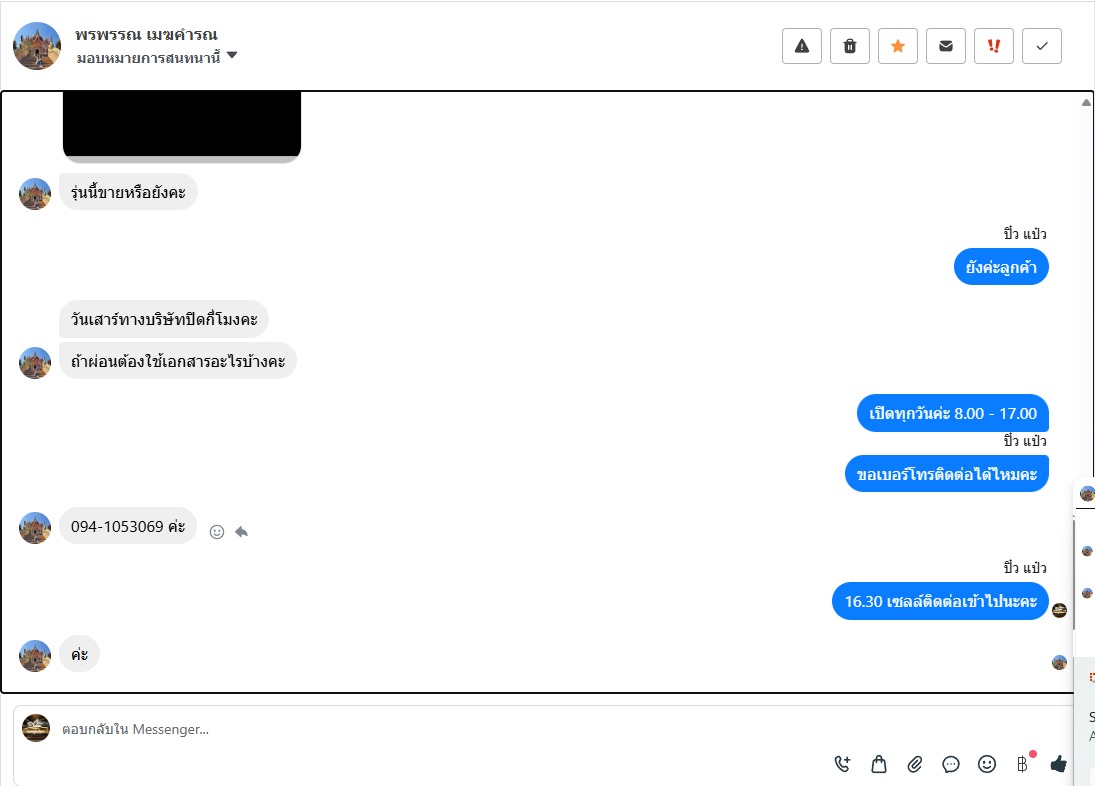The height and width of the screenshot is (786, 1095).
Task: Send a thumbs-up like
Action: coord(1059,764)
